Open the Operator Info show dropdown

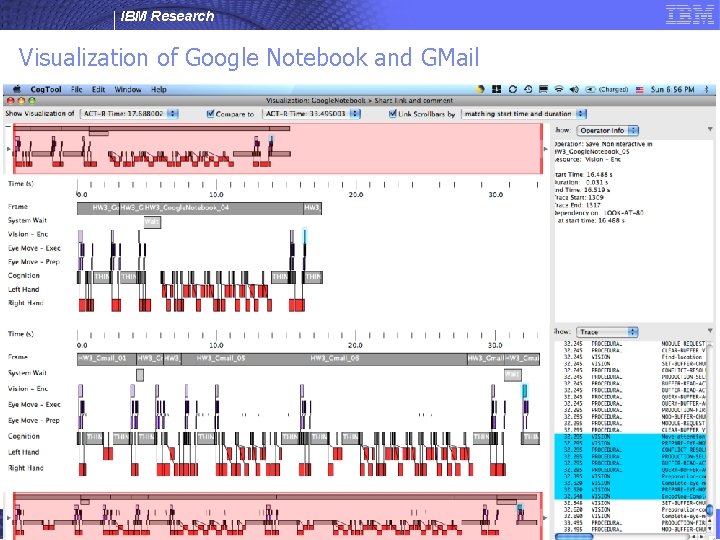(608, 130)
